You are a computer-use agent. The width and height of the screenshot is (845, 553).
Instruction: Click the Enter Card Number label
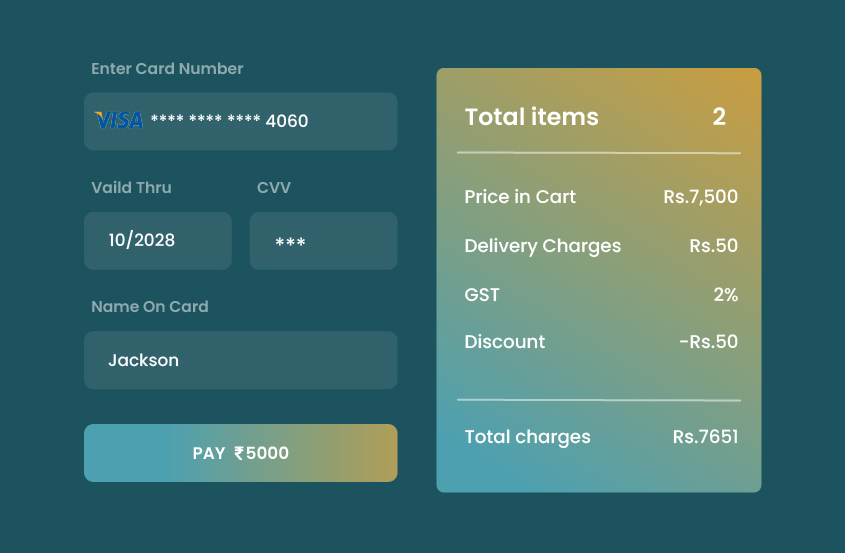click(x=167, y=69)
